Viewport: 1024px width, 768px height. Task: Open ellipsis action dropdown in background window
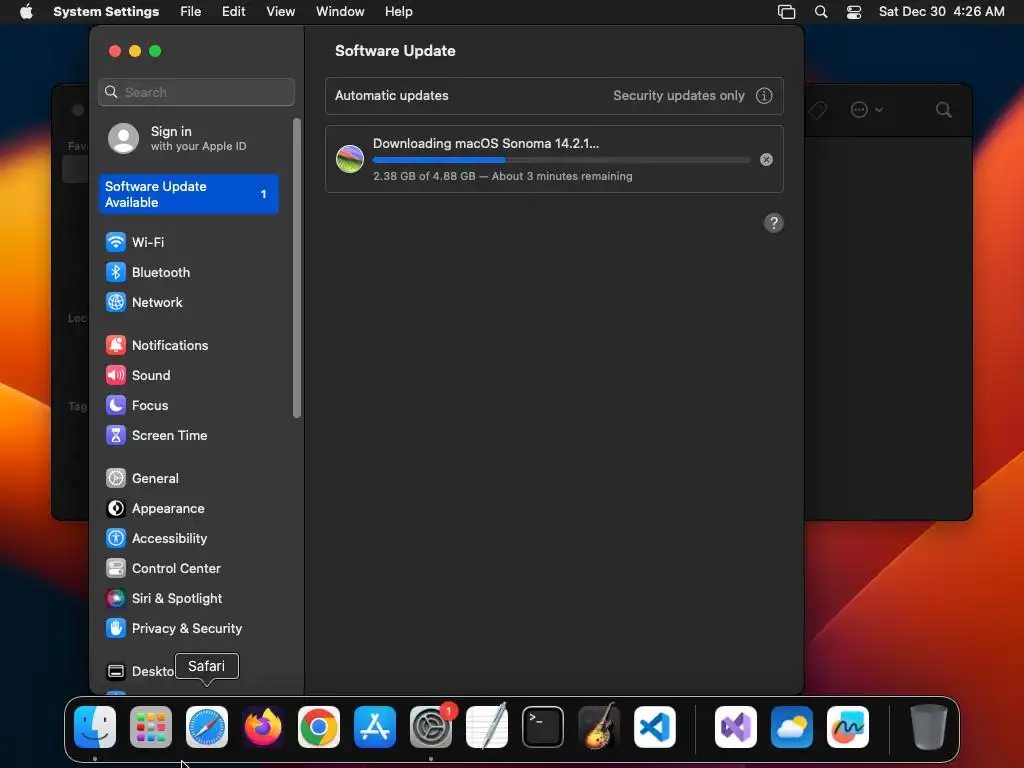pos(867,110)
